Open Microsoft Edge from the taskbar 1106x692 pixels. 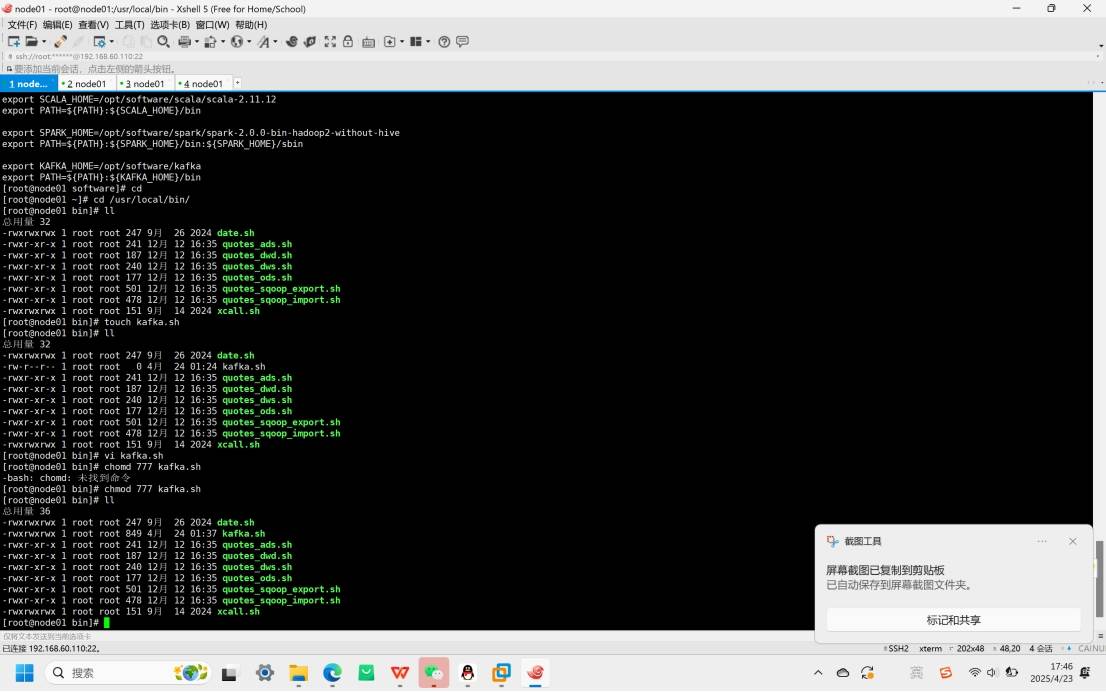click(x=332, y=673)
